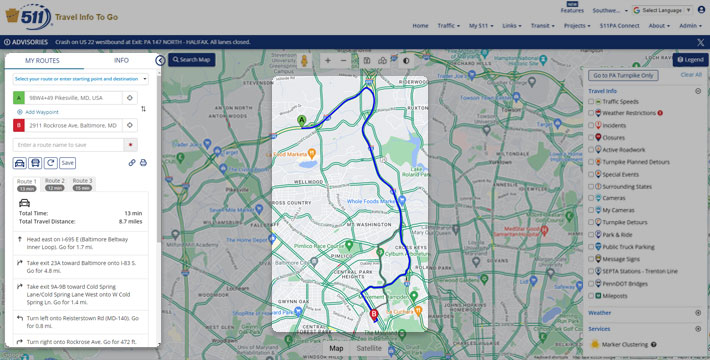Expand the Weather legend section
The image size is (710, 360).
pyautogui.click(x=698, y=313)
